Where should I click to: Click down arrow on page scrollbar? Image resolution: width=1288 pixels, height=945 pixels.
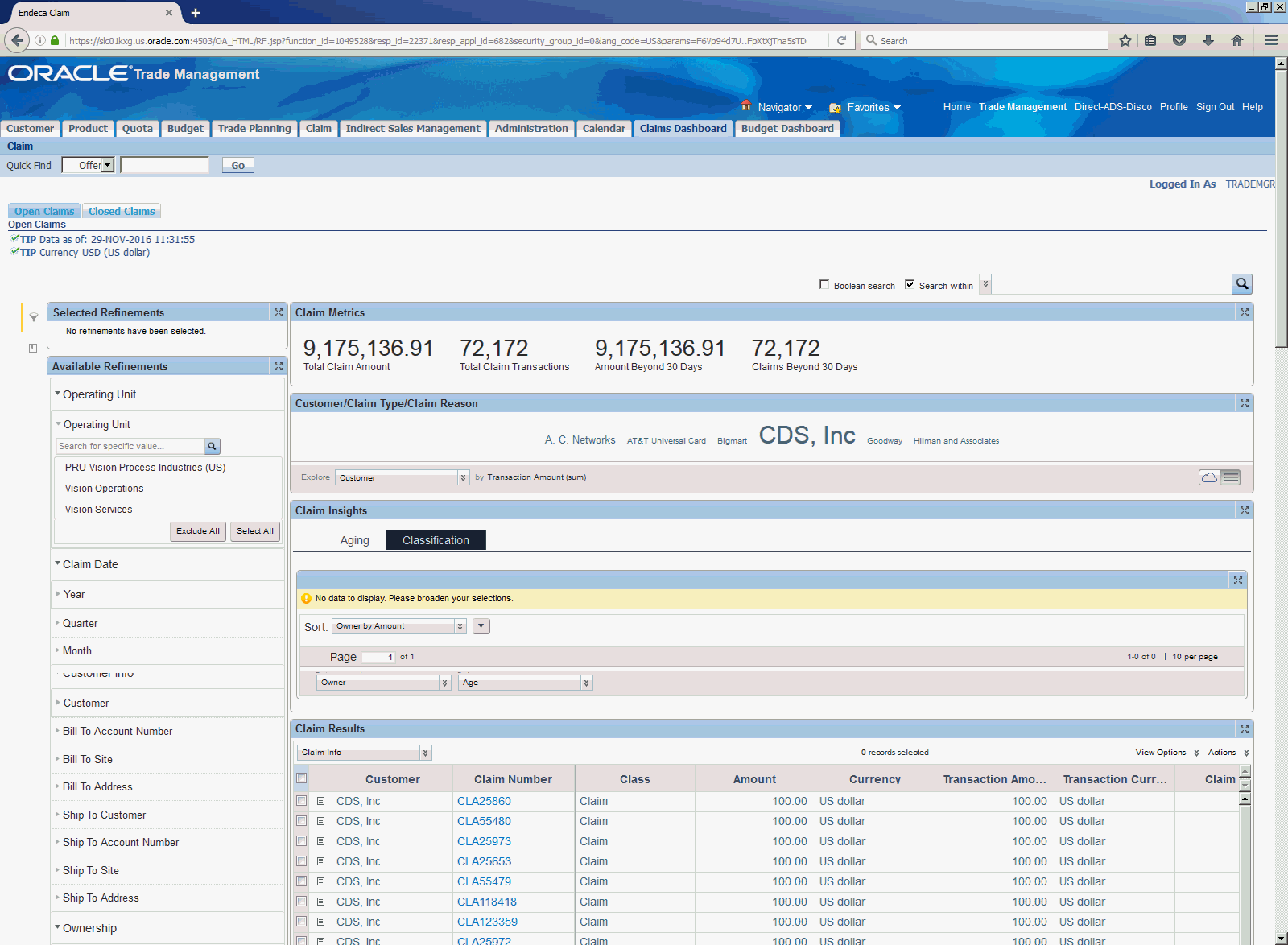tap(1281, 939)
